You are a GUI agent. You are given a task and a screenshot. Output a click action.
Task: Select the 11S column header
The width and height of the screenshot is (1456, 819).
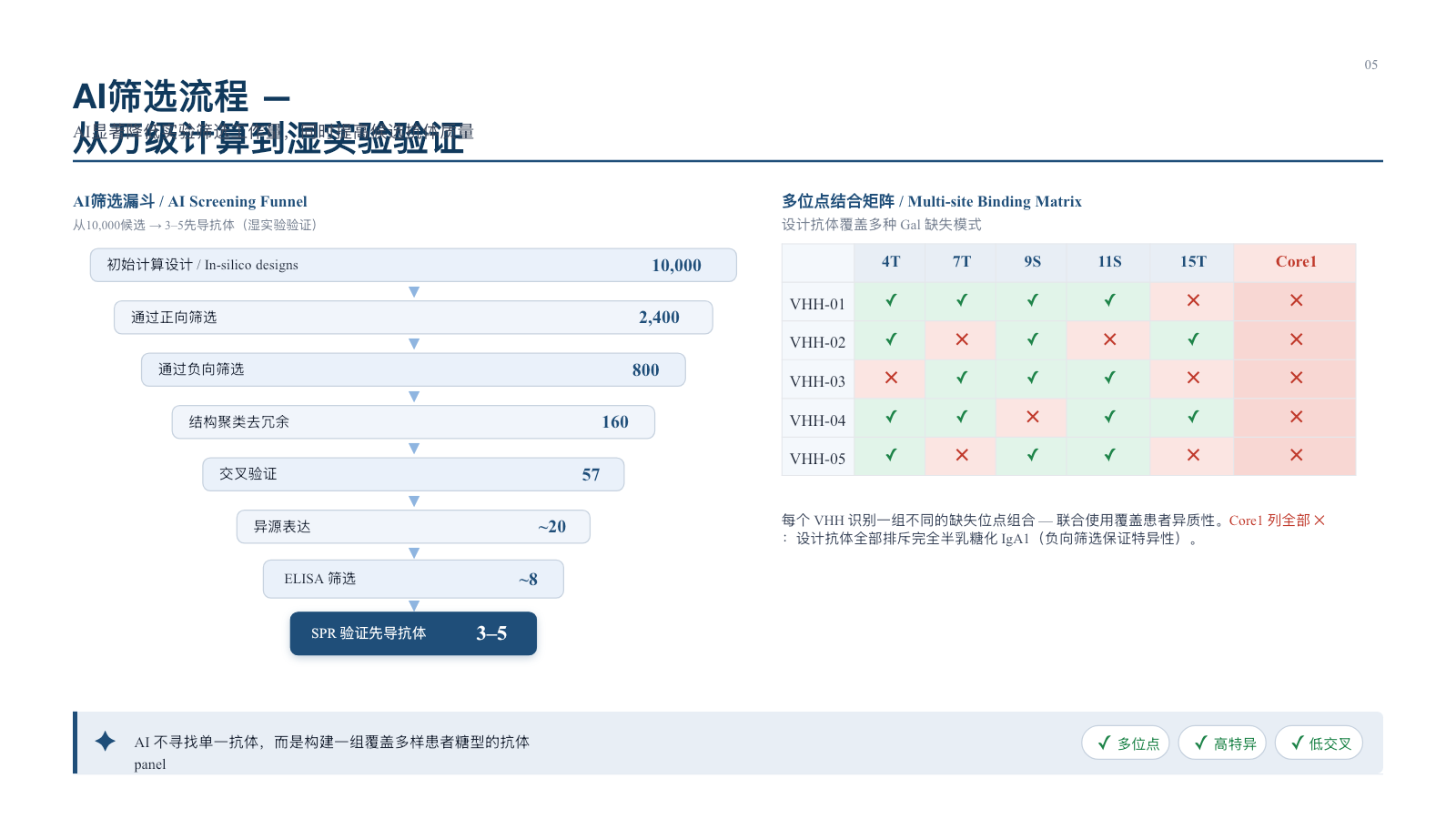(1110, 262)
